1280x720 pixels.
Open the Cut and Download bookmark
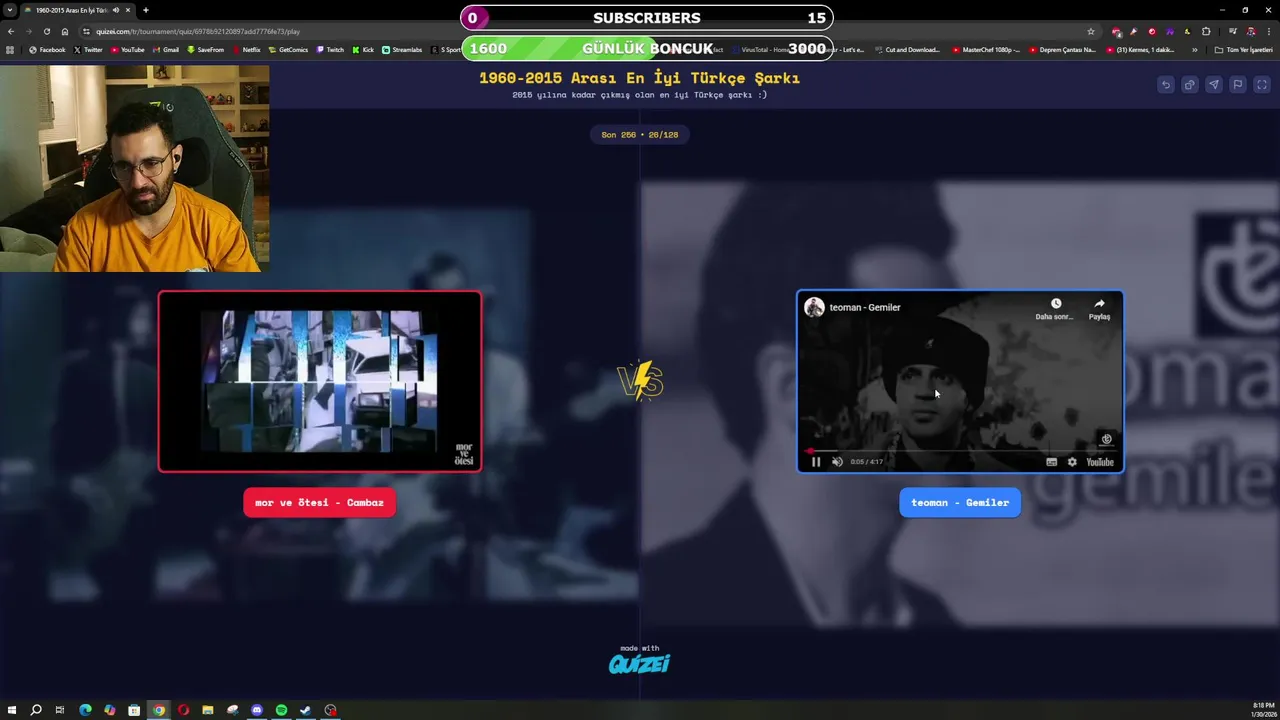pos(907,49)
